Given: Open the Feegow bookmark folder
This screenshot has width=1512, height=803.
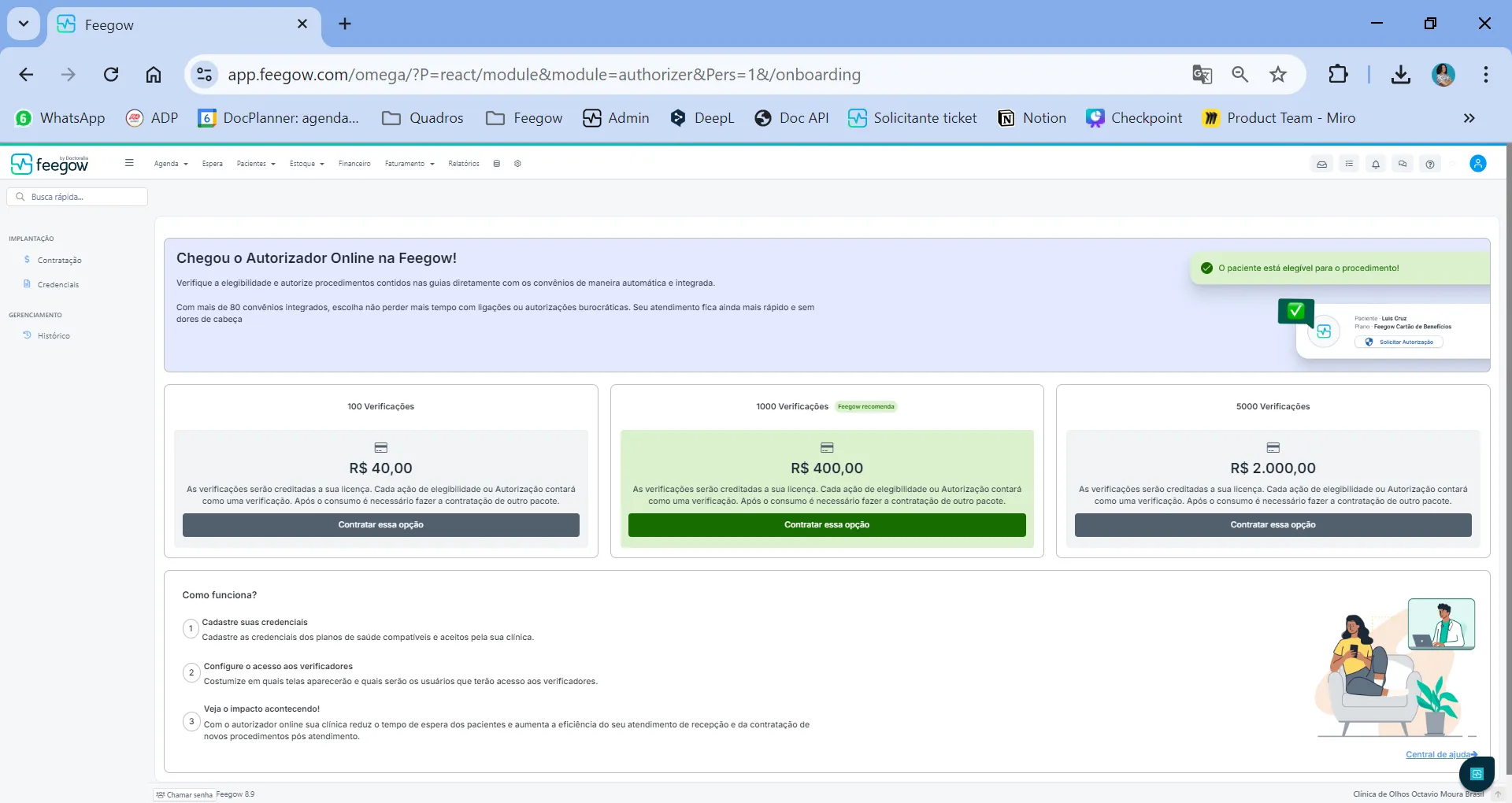Looking at the screenshot, I should tap(524, 118).
